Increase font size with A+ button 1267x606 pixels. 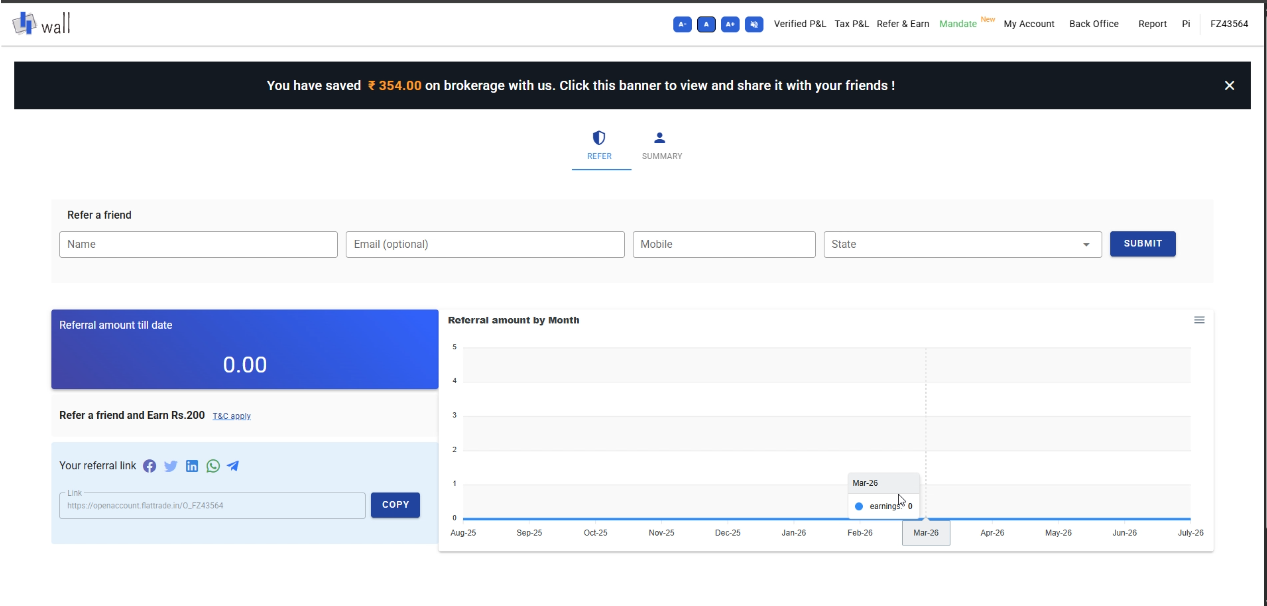[x=730, y=24]
